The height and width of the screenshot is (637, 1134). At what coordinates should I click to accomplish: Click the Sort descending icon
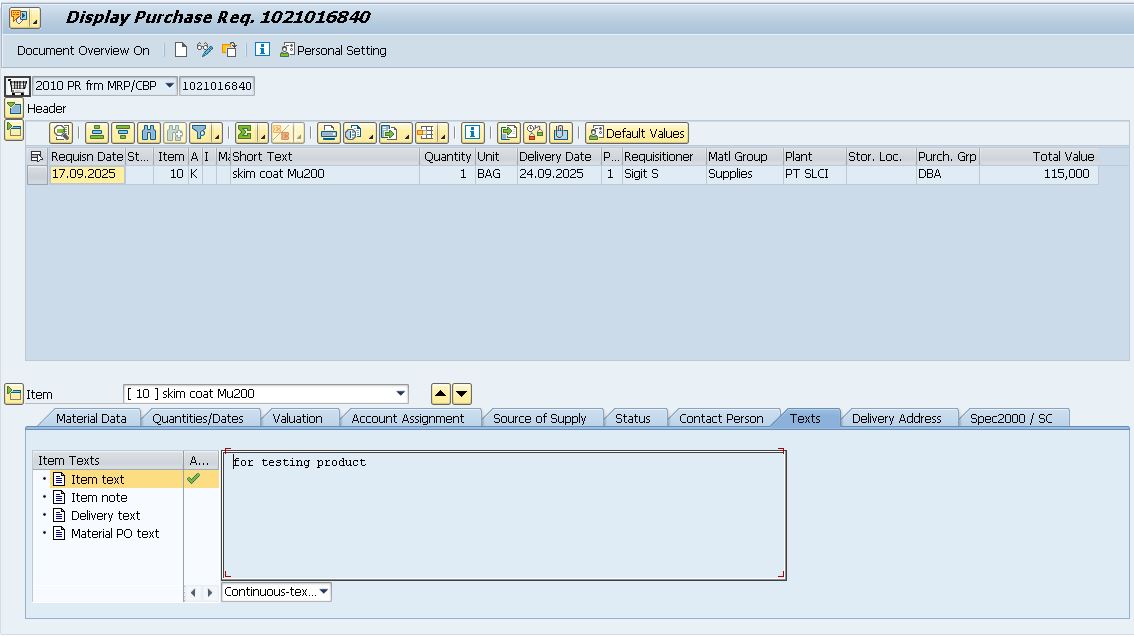coord(123,133)
